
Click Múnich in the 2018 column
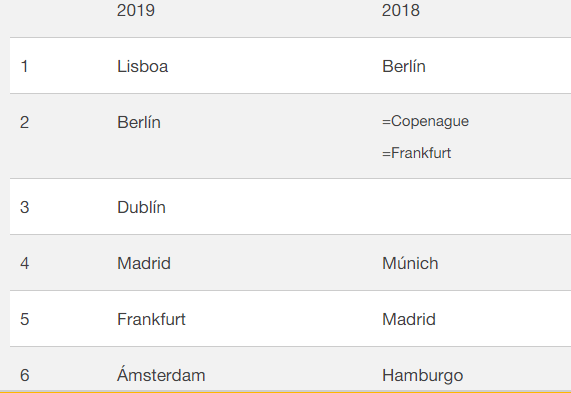coord(410,263)
